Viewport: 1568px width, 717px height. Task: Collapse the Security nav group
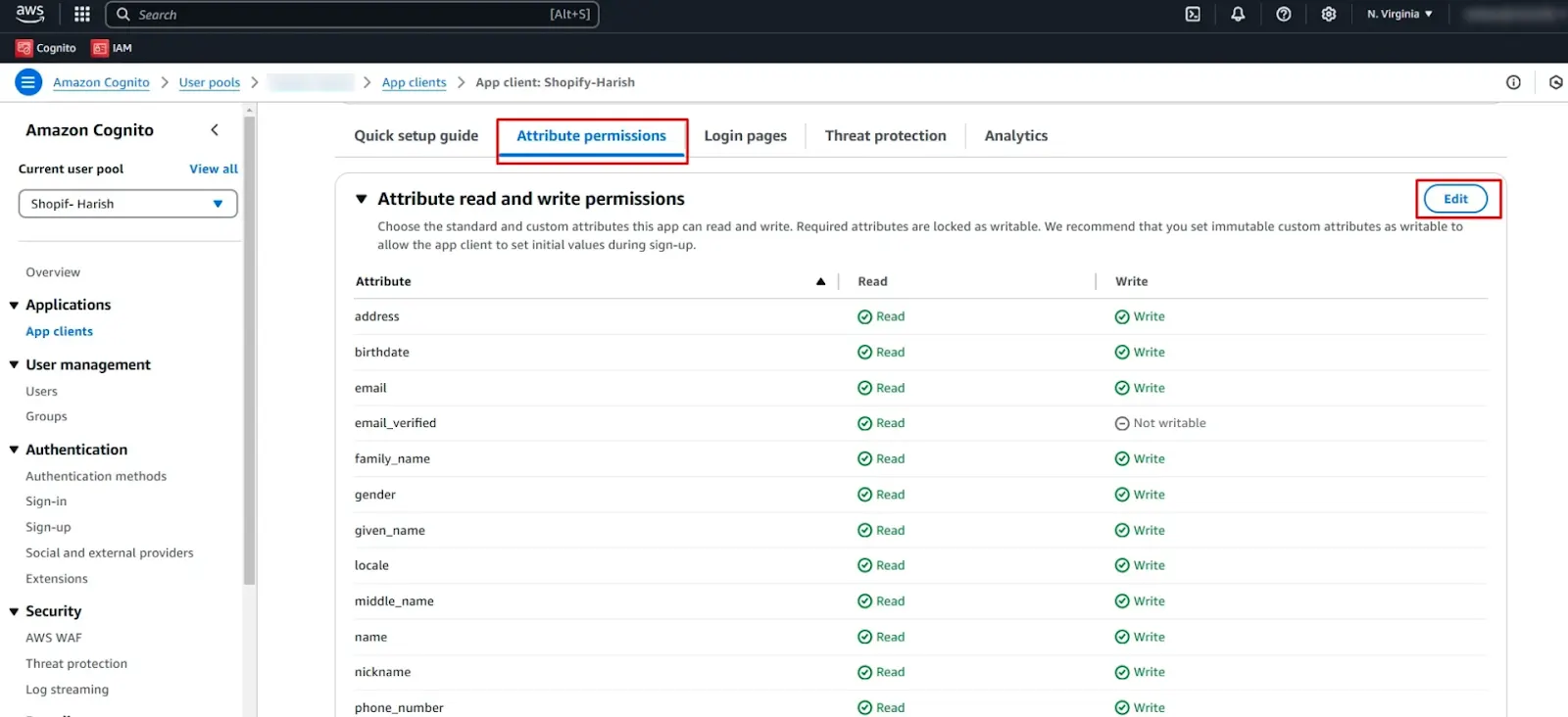(x=14, y=611)
